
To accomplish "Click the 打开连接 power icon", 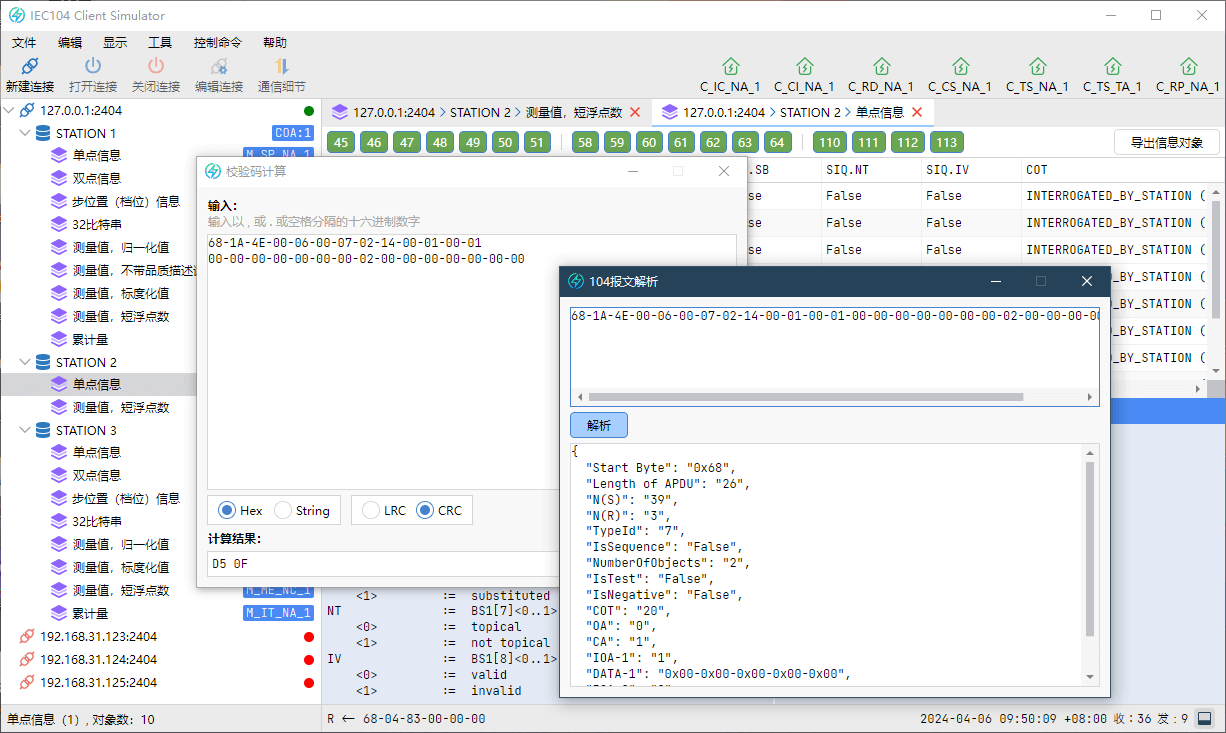I will point(92,66).
